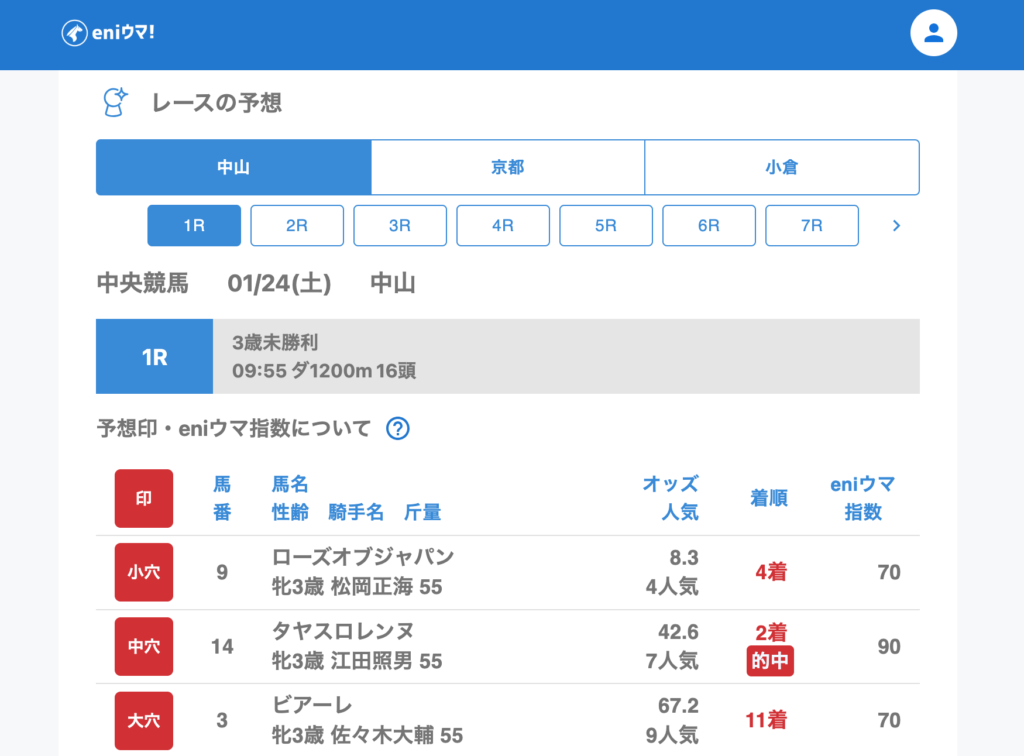1024x756 pixels.
Task: Click the eniウマ! logo in header
Action: (108, 33)
